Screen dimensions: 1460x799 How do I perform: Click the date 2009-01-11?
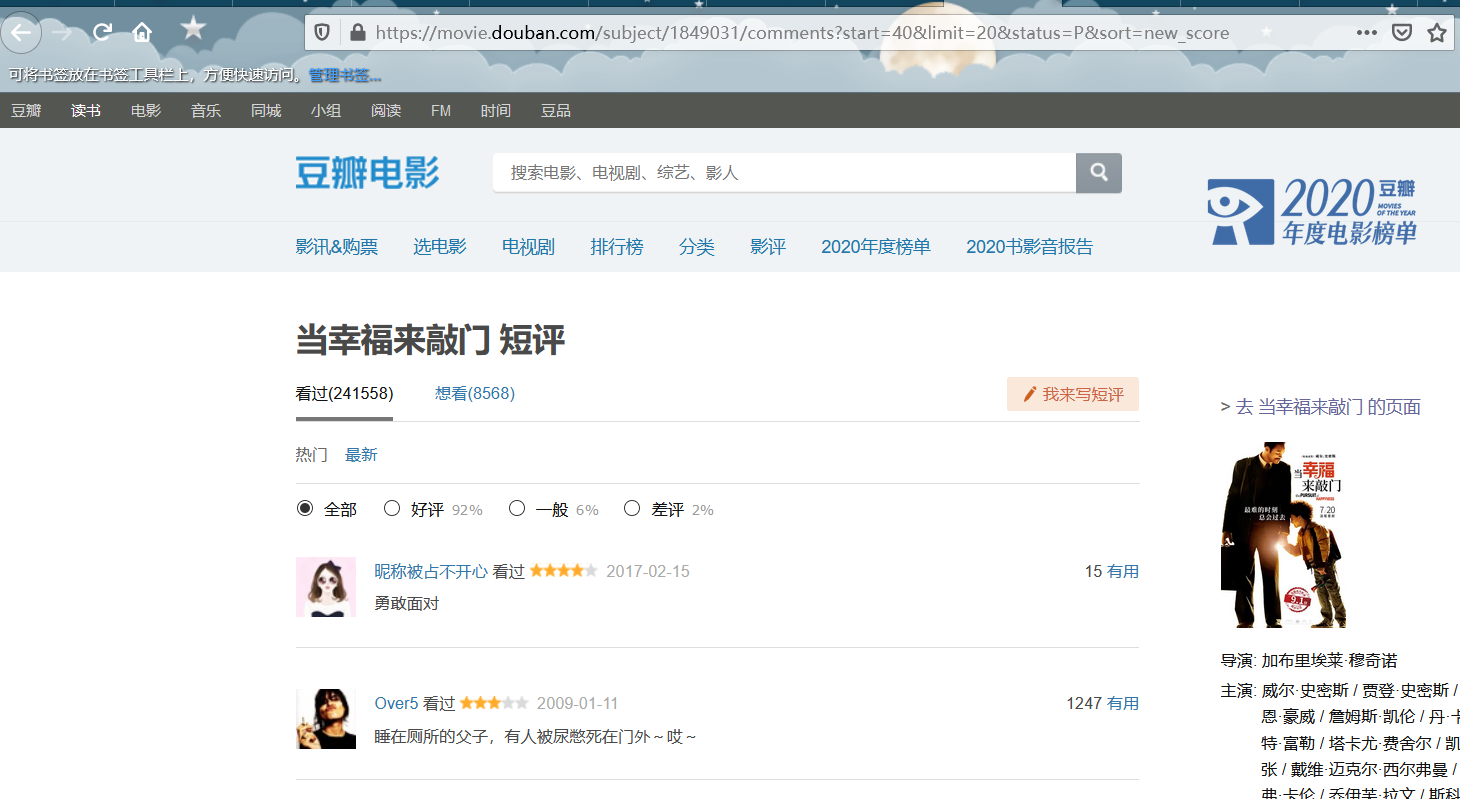[578, 703]
